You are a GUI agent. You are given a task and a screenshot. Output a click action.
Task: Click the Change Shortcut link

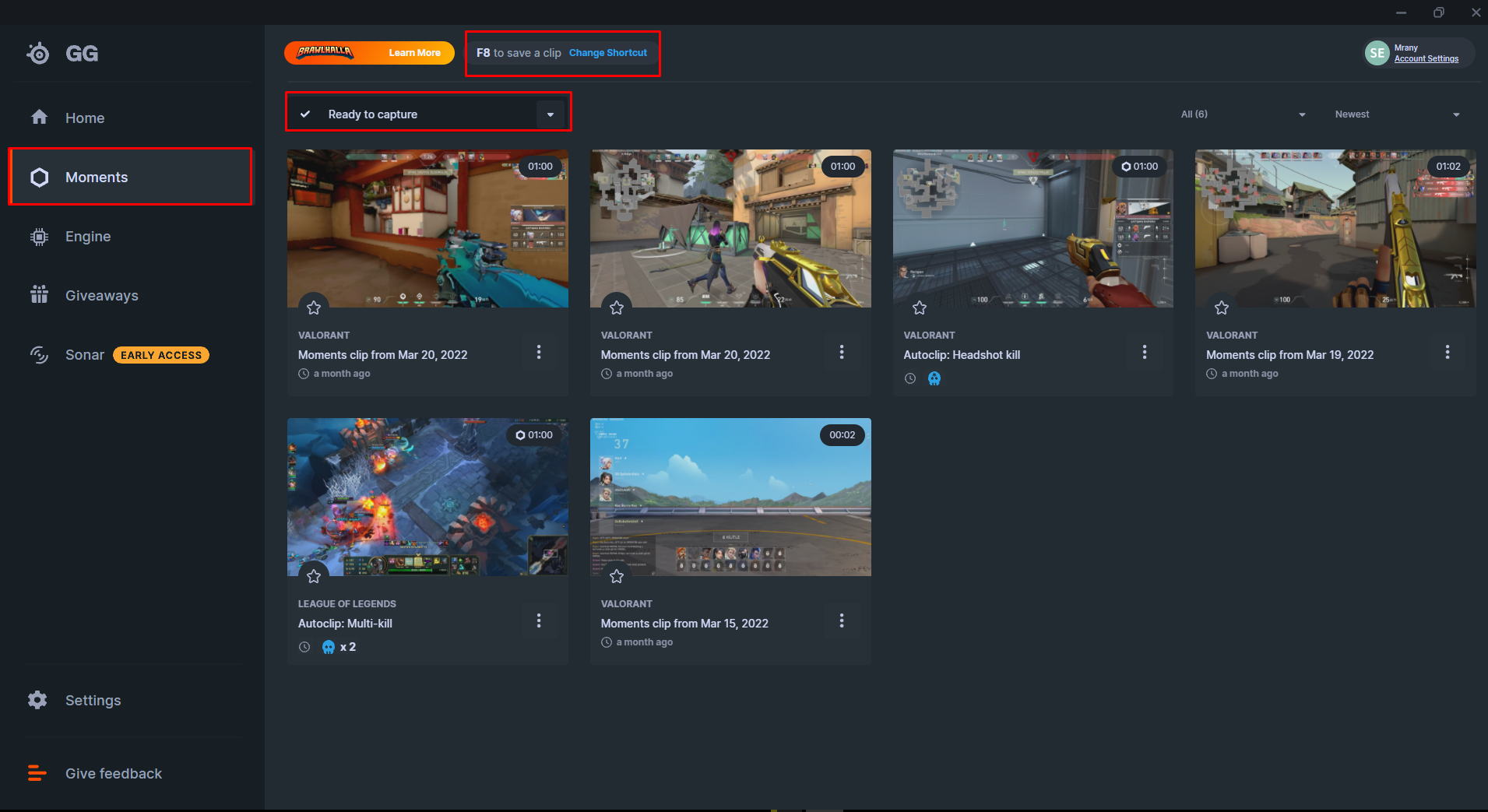point(608,53)
